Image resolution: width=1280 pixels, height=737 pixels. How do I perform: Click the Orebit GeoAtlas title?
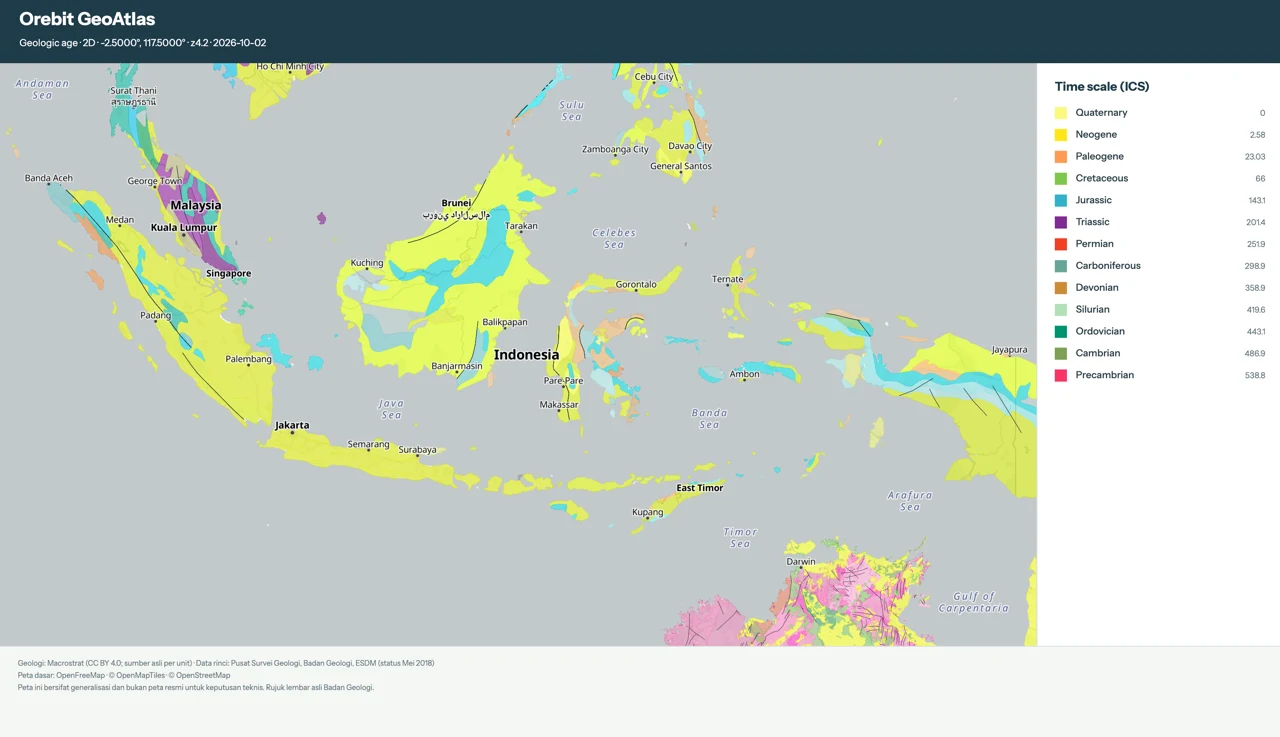click(x=87, y=19)
